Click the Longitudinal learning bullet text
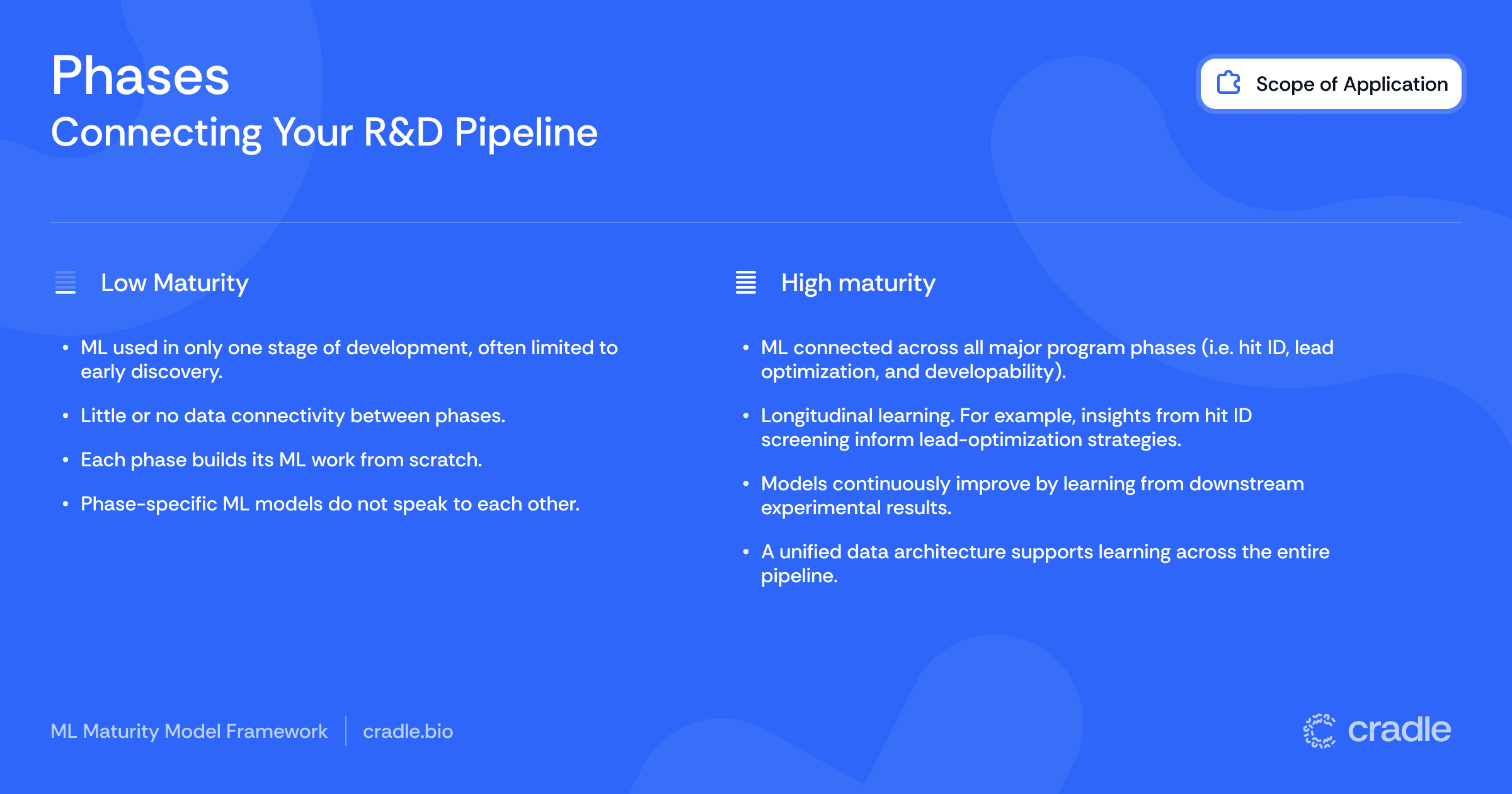This screenshot has height=794, width=1512. tap(1006, 427)
